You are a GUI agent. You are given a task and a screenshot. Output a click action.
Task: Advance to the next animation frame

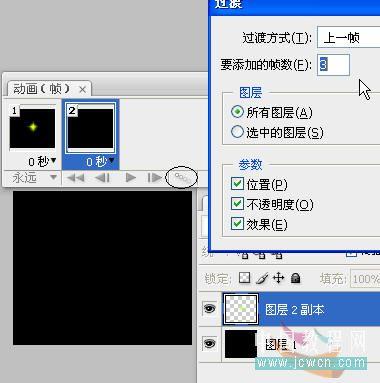click(x=154, y=178)
